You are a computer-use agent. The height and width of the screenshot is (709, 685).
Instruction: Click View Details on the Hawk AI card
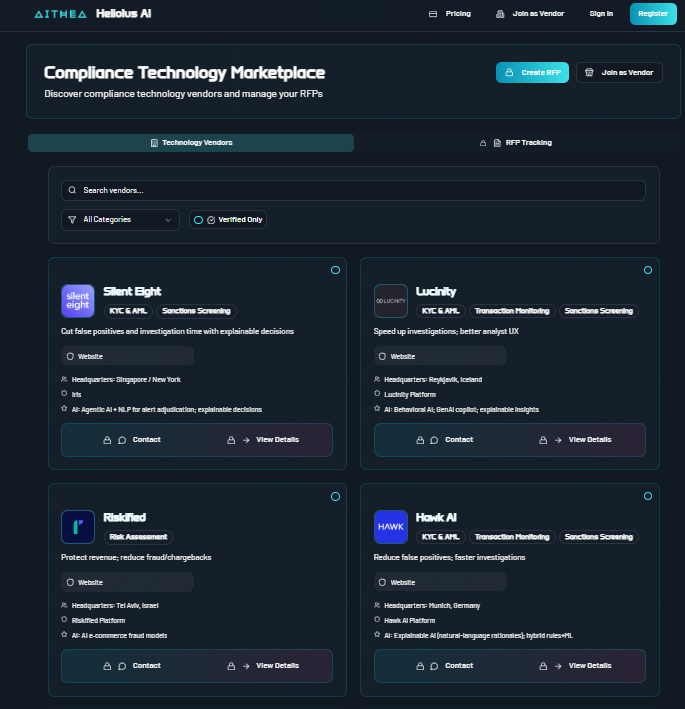point(575,666)
